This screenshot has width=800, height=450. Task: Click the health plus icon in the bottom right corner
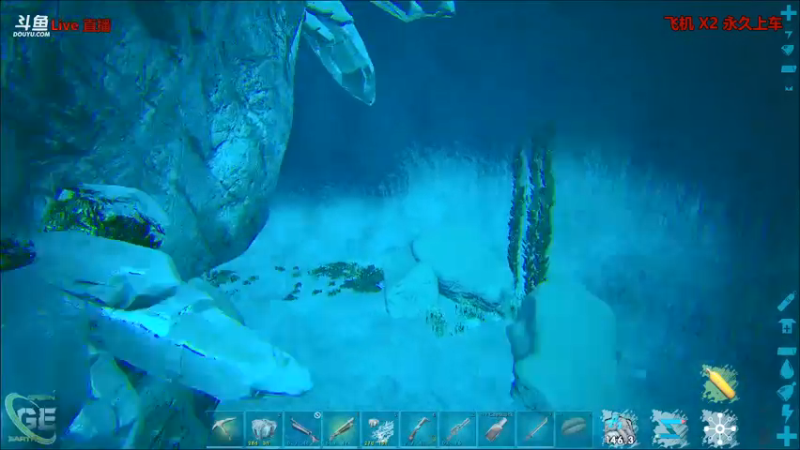coord(787,437)
